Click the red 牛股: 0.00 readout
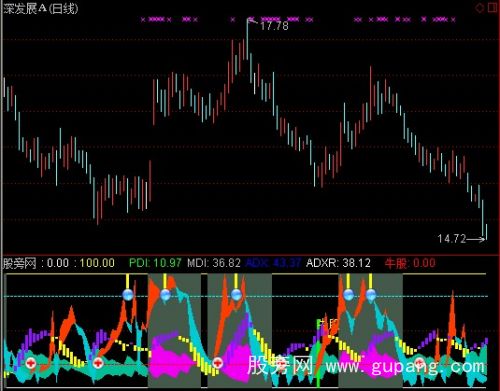 click(410, 263)
